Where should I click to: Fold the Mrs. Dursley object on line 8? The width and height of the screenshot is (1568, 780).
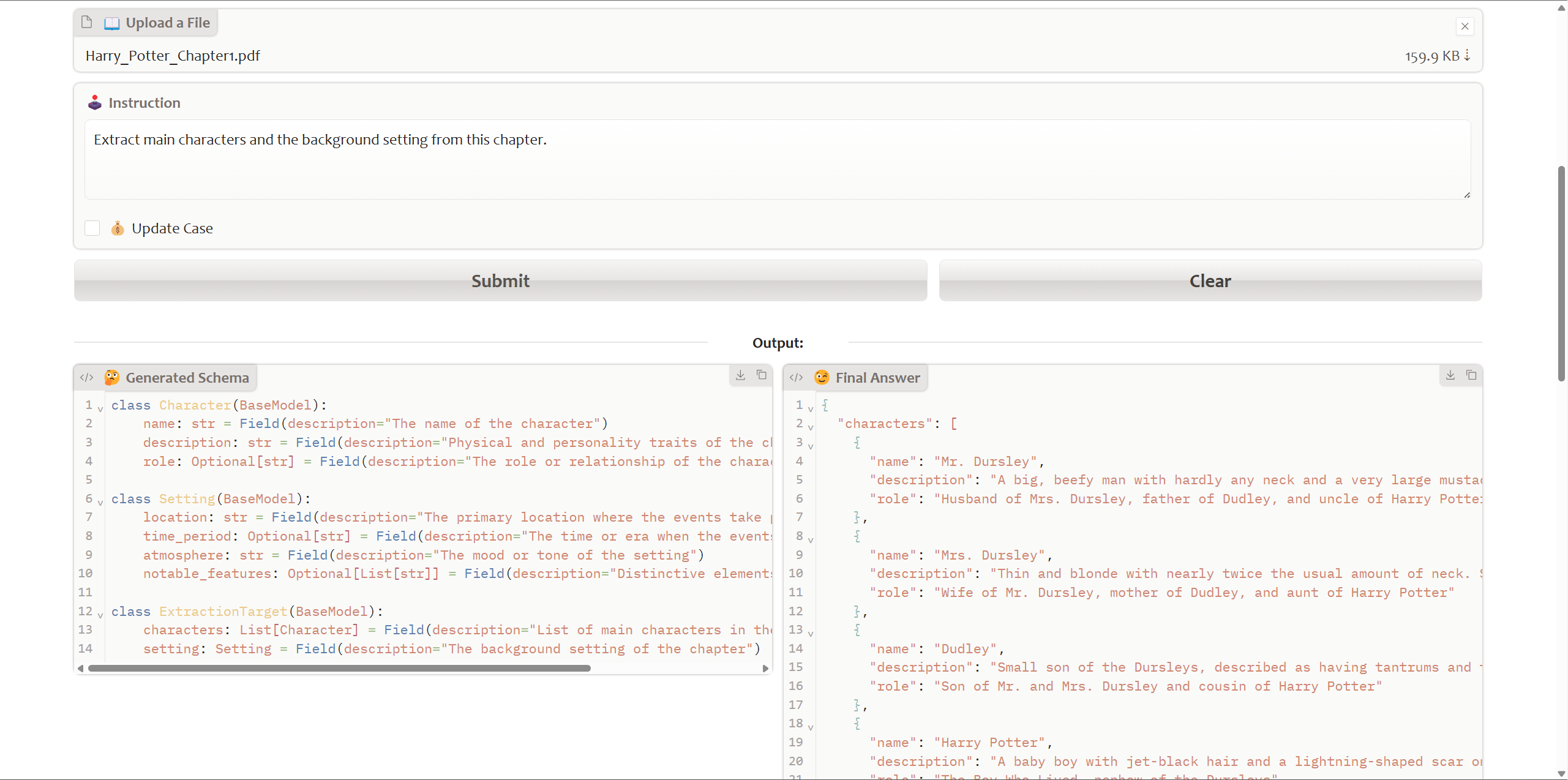click(x=810, y=539)
